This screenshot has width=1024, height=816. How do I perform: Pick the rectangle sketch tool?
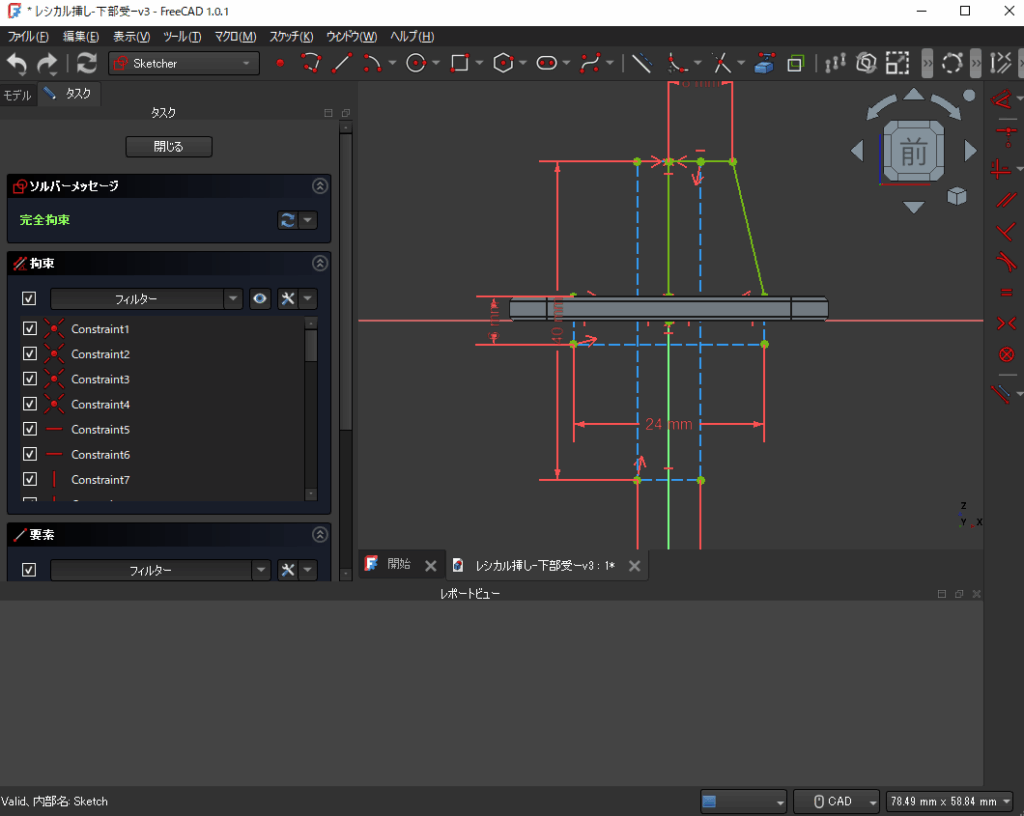click(x=460, y=63)
